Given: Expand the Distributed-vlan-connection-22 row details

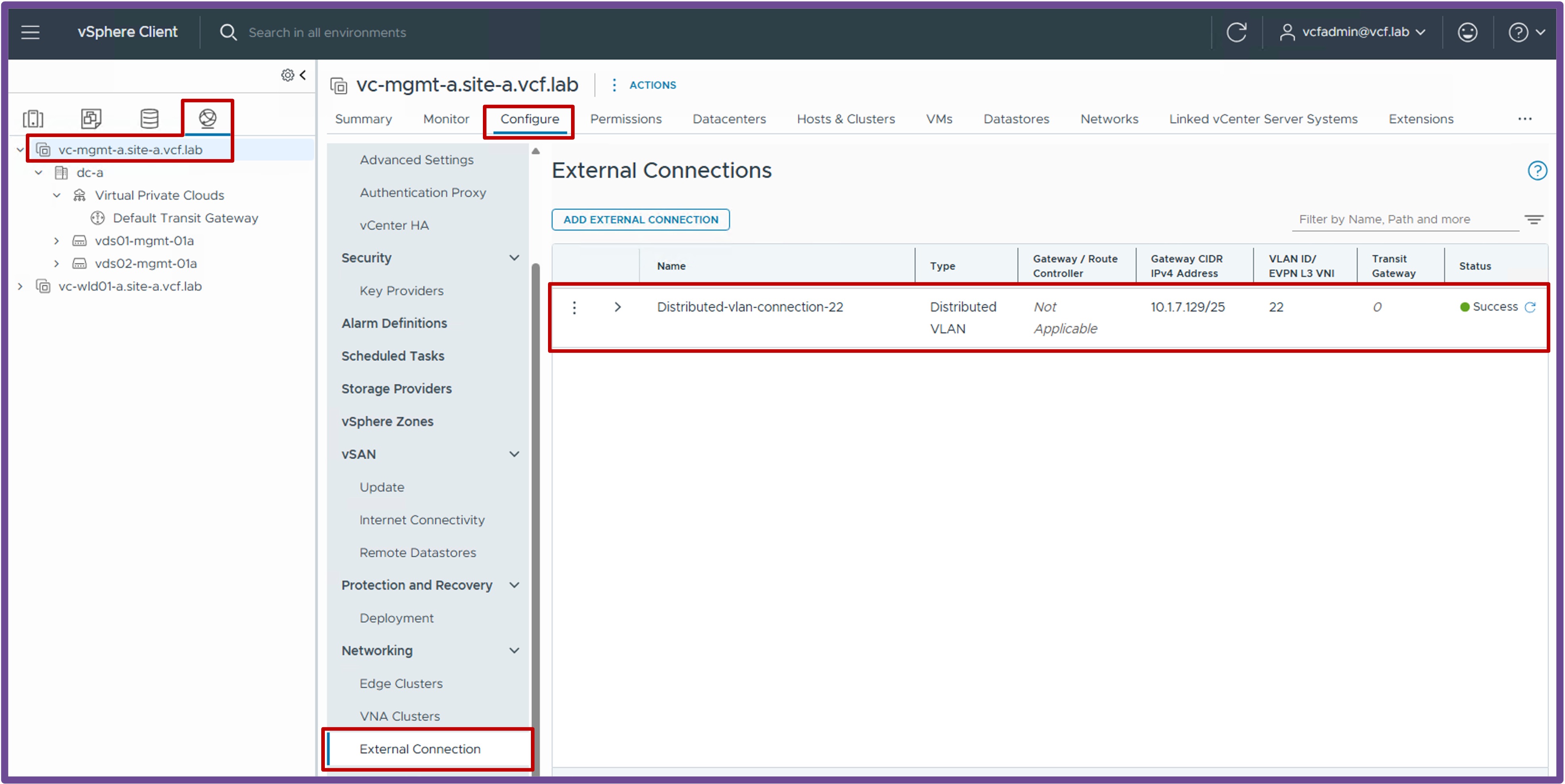Looking at the screenshot, I should (x=617, y=307).
